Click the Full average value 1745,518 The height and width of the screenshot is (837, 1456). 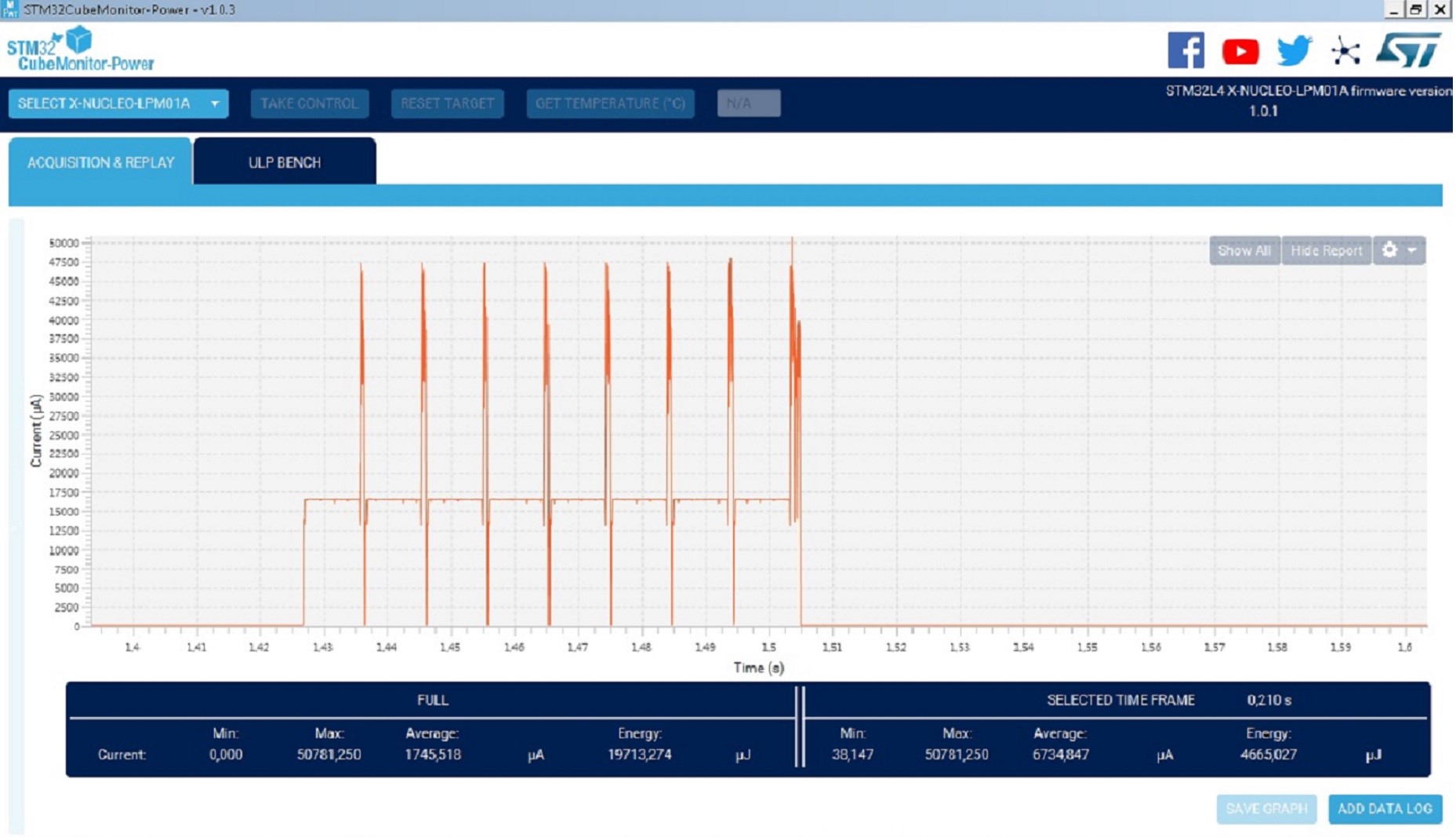click(x=433, y=755)
